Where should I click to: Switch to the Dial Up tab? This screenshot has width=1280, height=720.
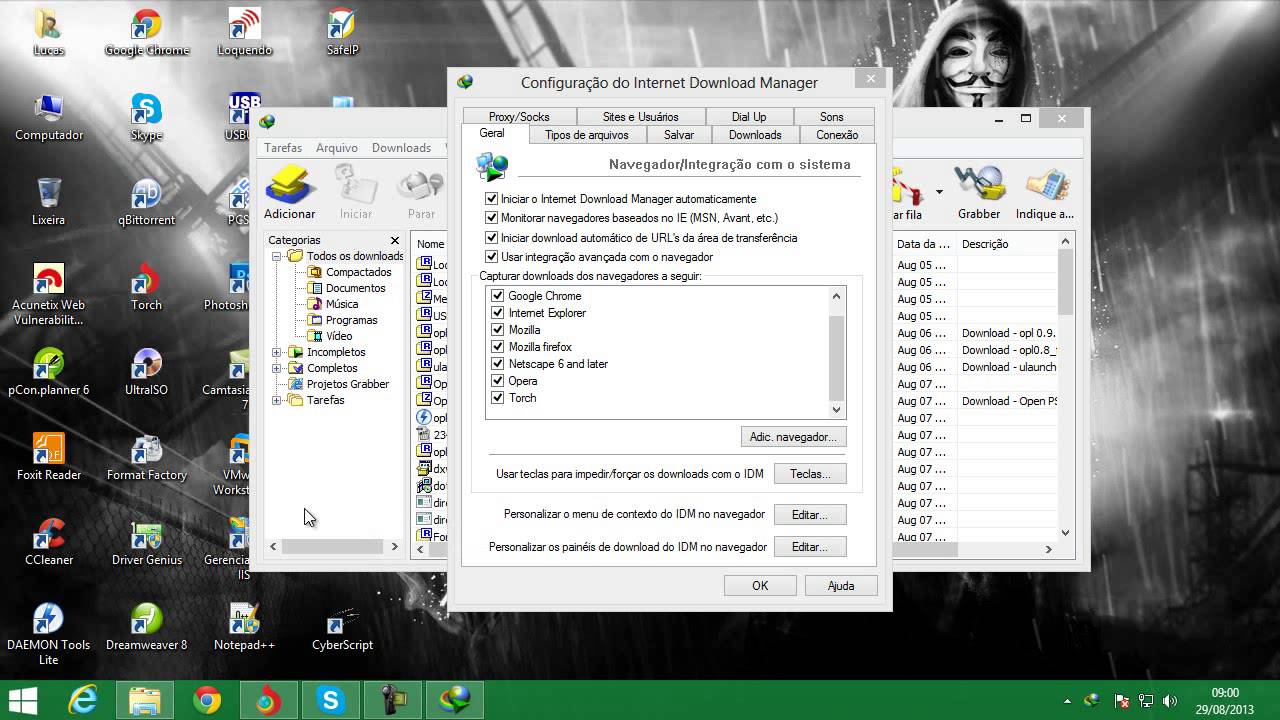point(749,116)
